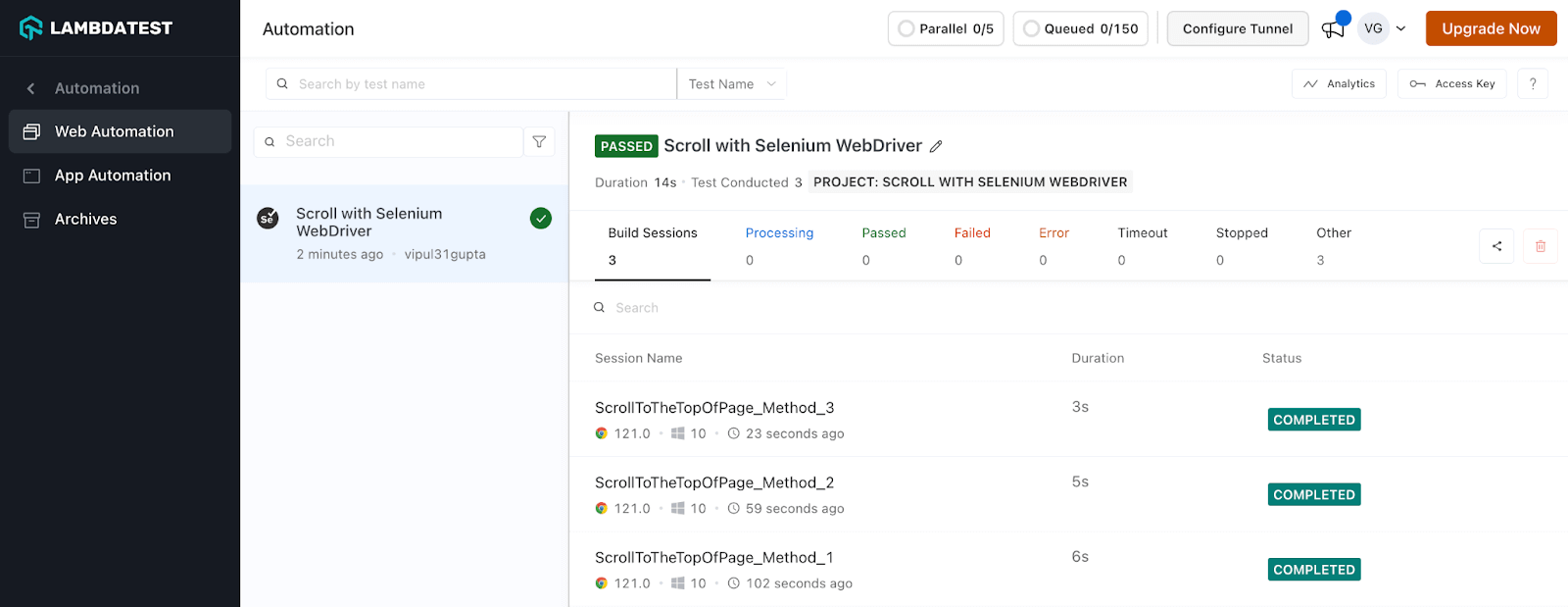Click the LambdaTest logo

[96, 28]
